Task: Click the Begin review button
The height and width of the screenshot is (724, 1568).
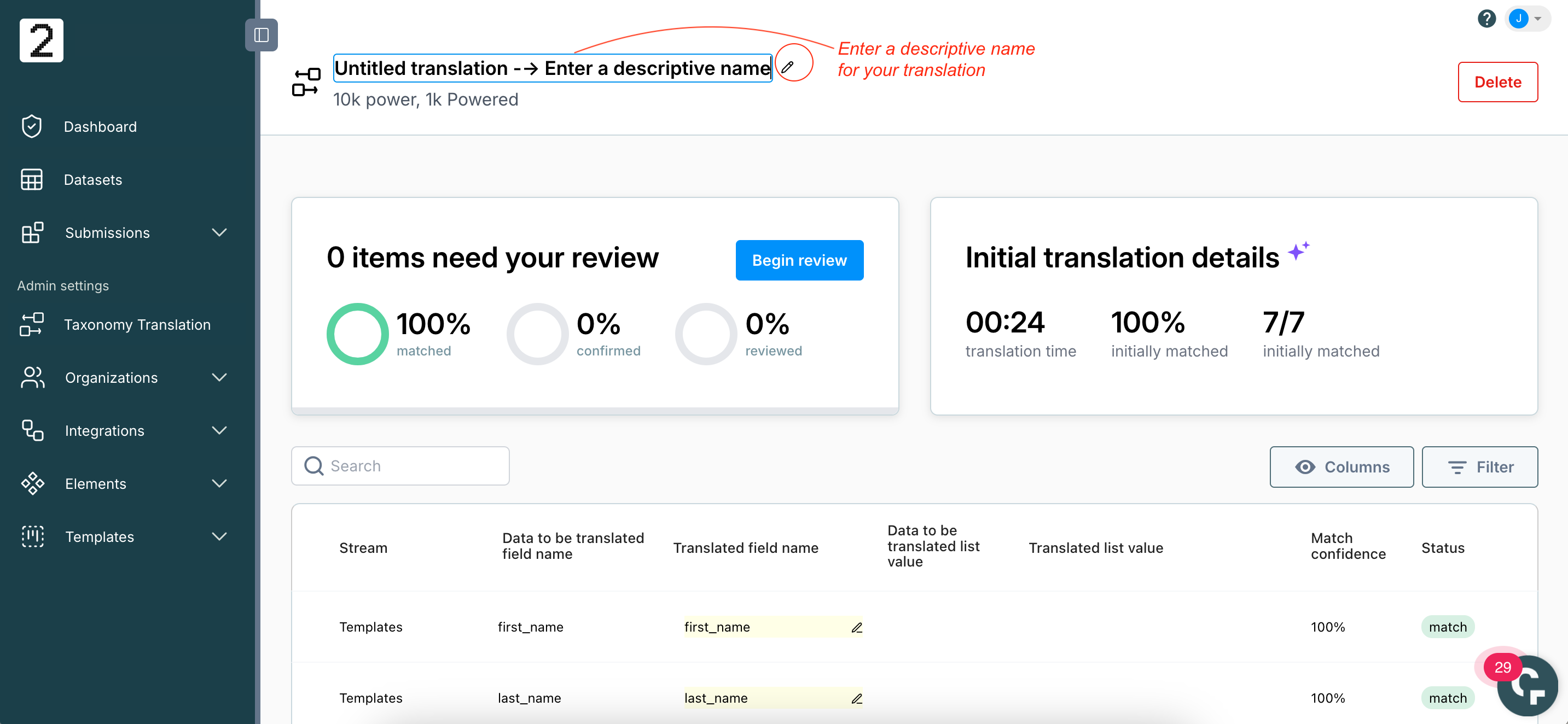Action: [799, 260]
